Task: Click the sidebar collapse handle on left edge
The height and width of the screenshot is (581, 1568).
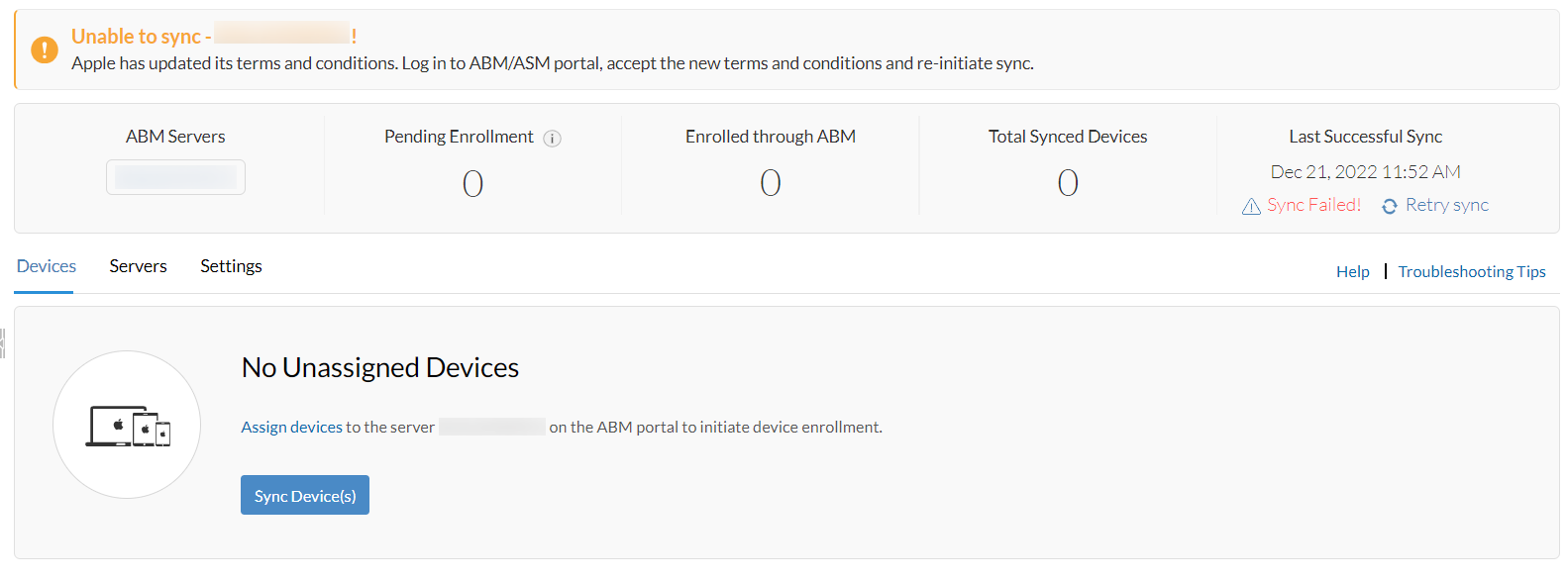Action: [x=3, y=343]
